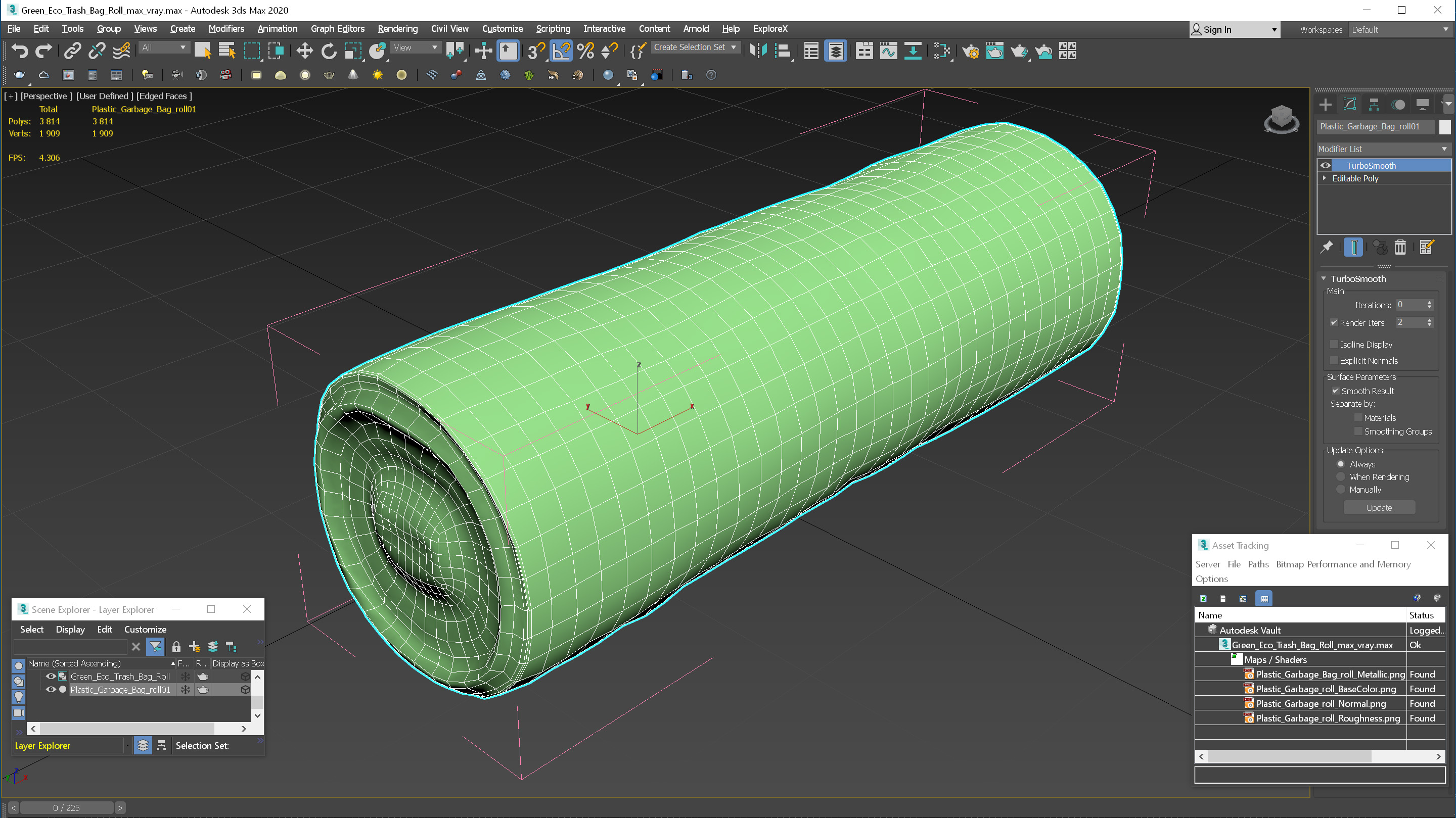This screenshot has width=1456, height=818.
Task: Open the Motion panel tab icon
Action: point(1398,105)
